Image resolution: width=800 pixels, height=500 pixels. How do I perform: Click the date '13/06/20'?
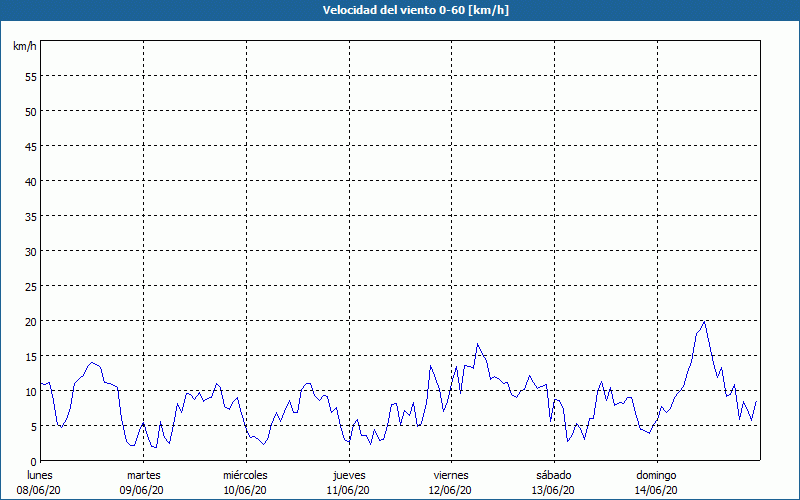553,490
